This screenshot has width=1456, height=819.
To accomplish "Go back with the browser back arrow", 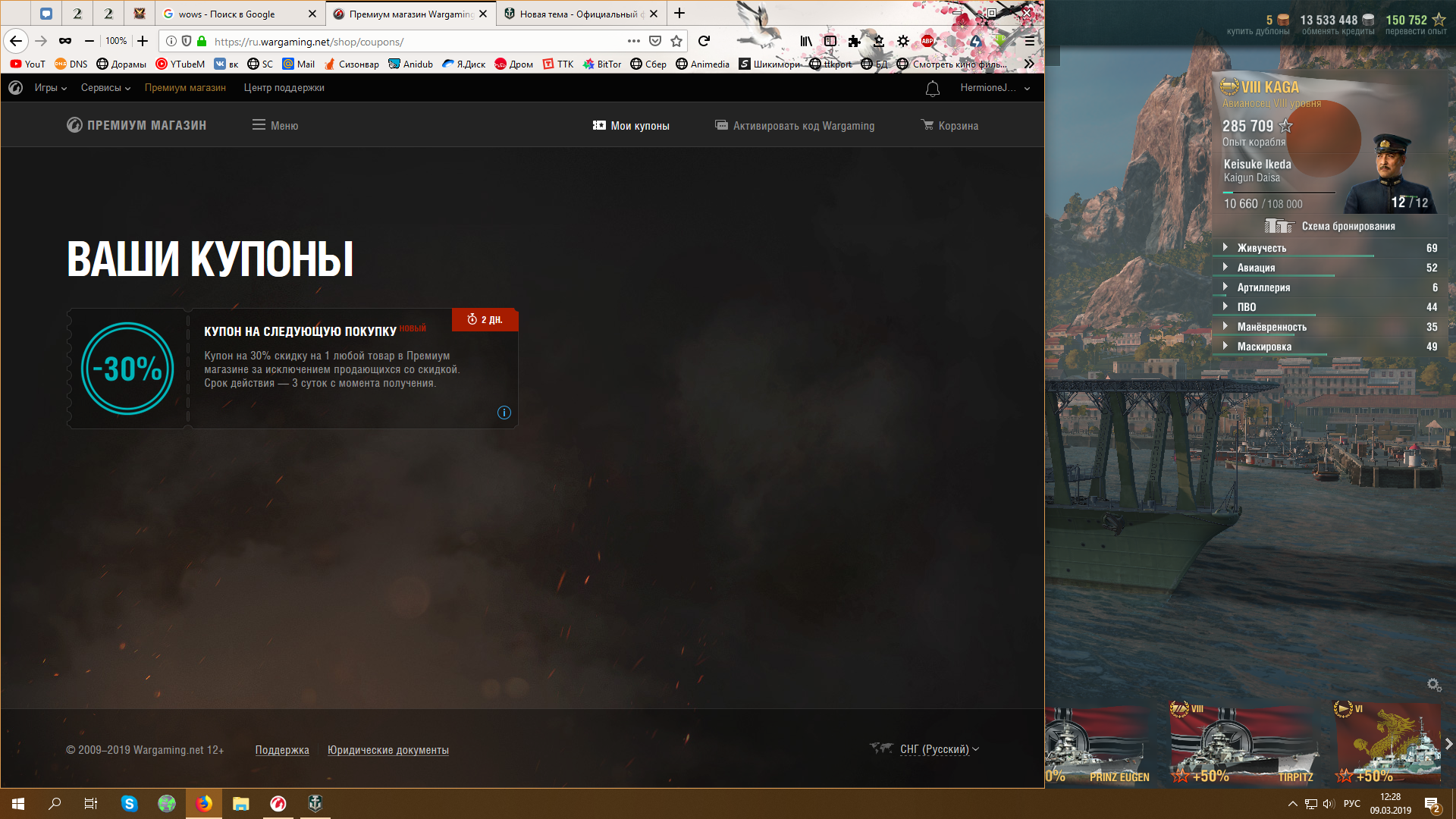I will coord(16,41).
